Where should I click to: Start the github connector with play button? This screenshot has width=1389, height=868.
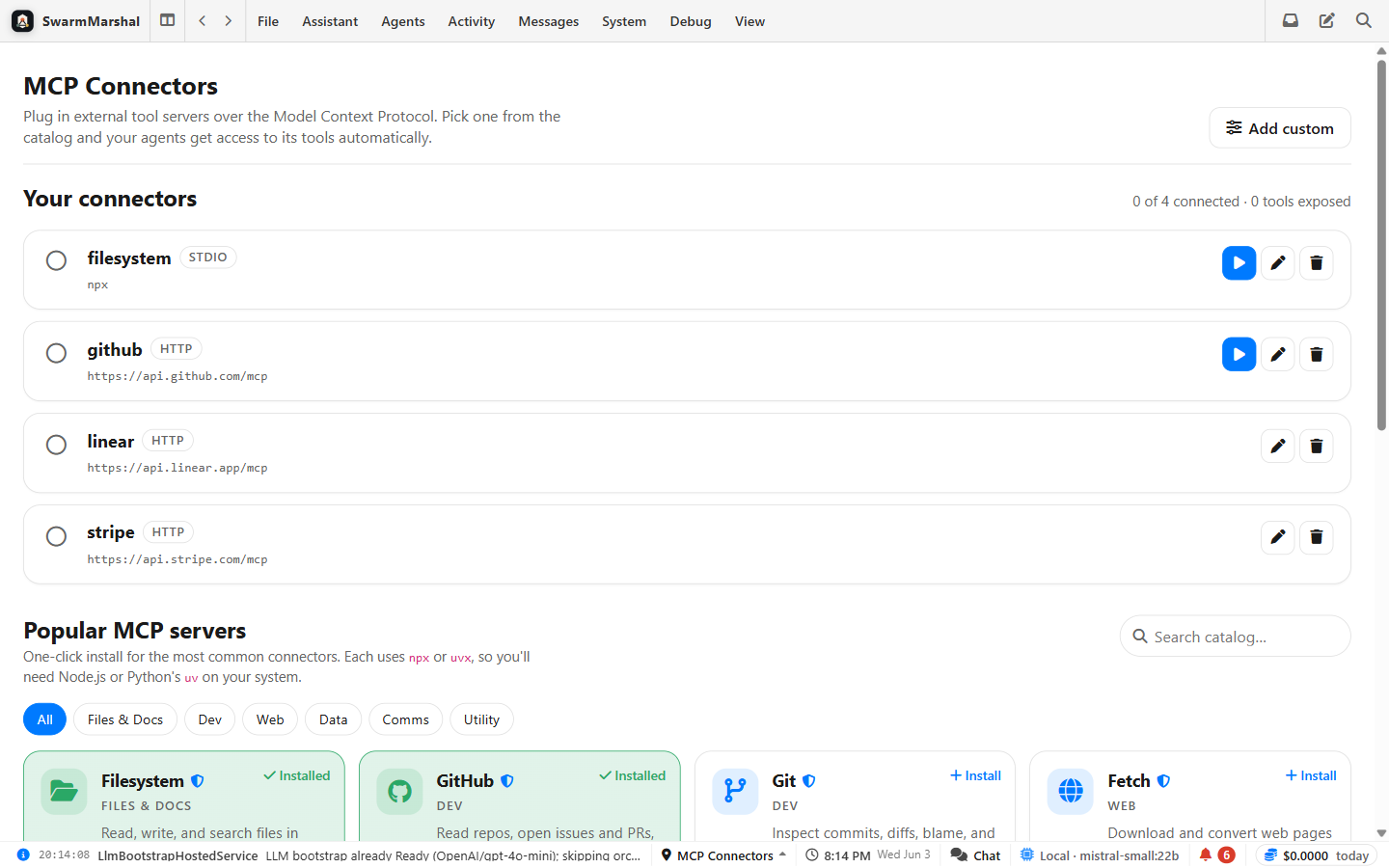pos(1239,355)
